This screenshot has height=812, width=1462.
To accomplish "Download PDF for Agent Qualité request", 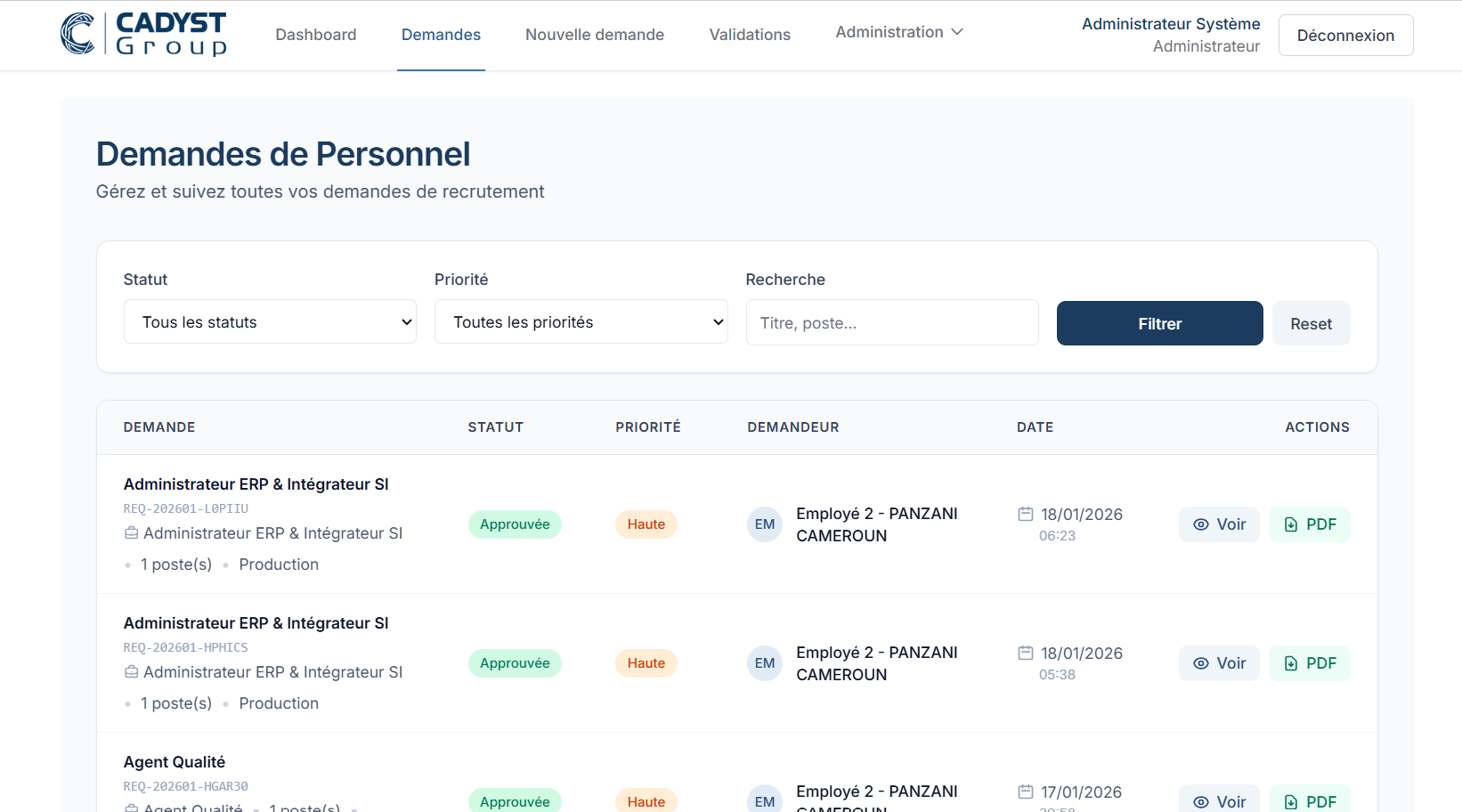I will 1310,800.
